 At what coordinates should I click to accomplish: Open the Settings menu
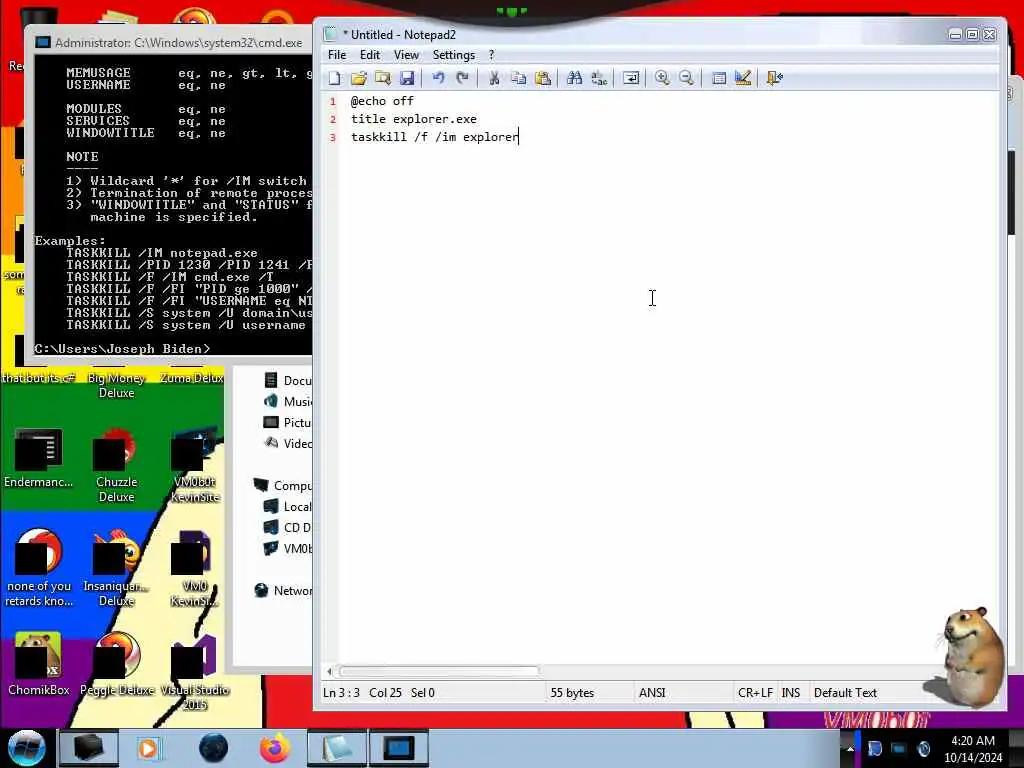tap(454, 55)
